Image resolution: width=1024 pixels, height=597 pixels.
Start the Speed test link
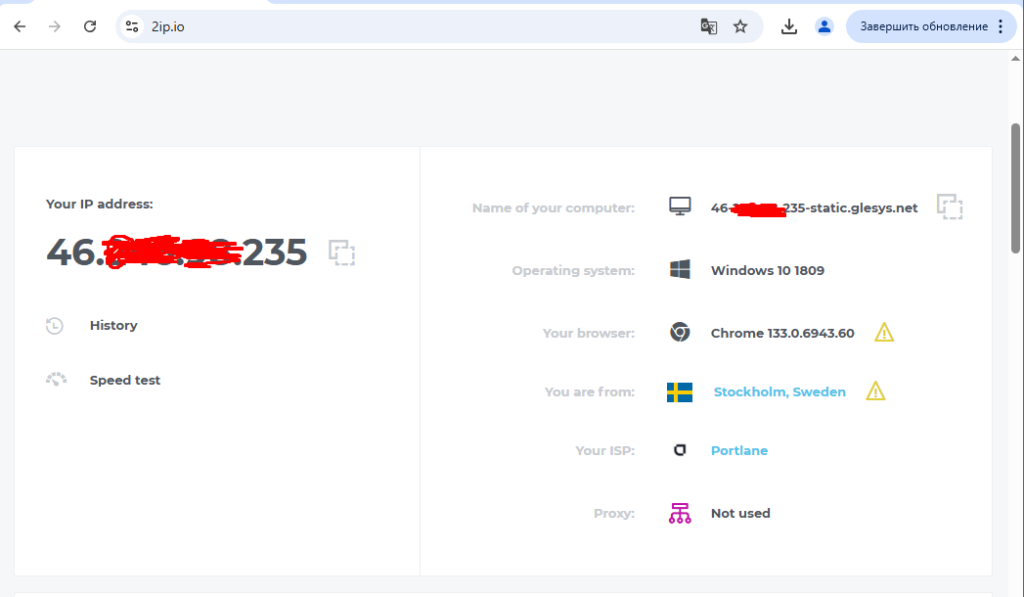[x=125, y=380]
